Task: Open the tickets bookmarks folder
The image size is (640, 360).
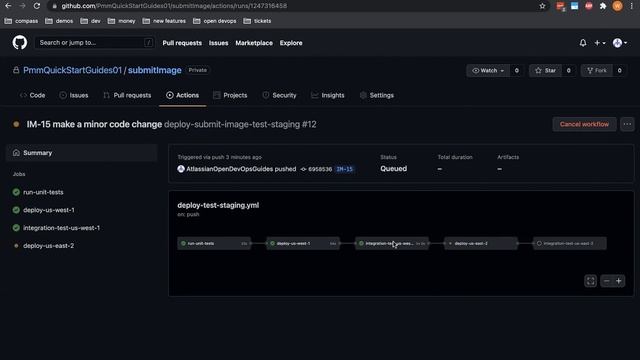Action: (x=257, y=21)
